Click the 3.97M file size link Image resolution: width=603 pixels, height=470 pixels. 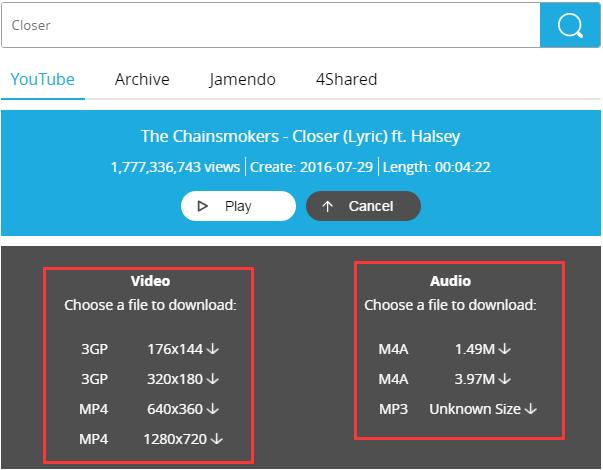(x=475, y=379)
